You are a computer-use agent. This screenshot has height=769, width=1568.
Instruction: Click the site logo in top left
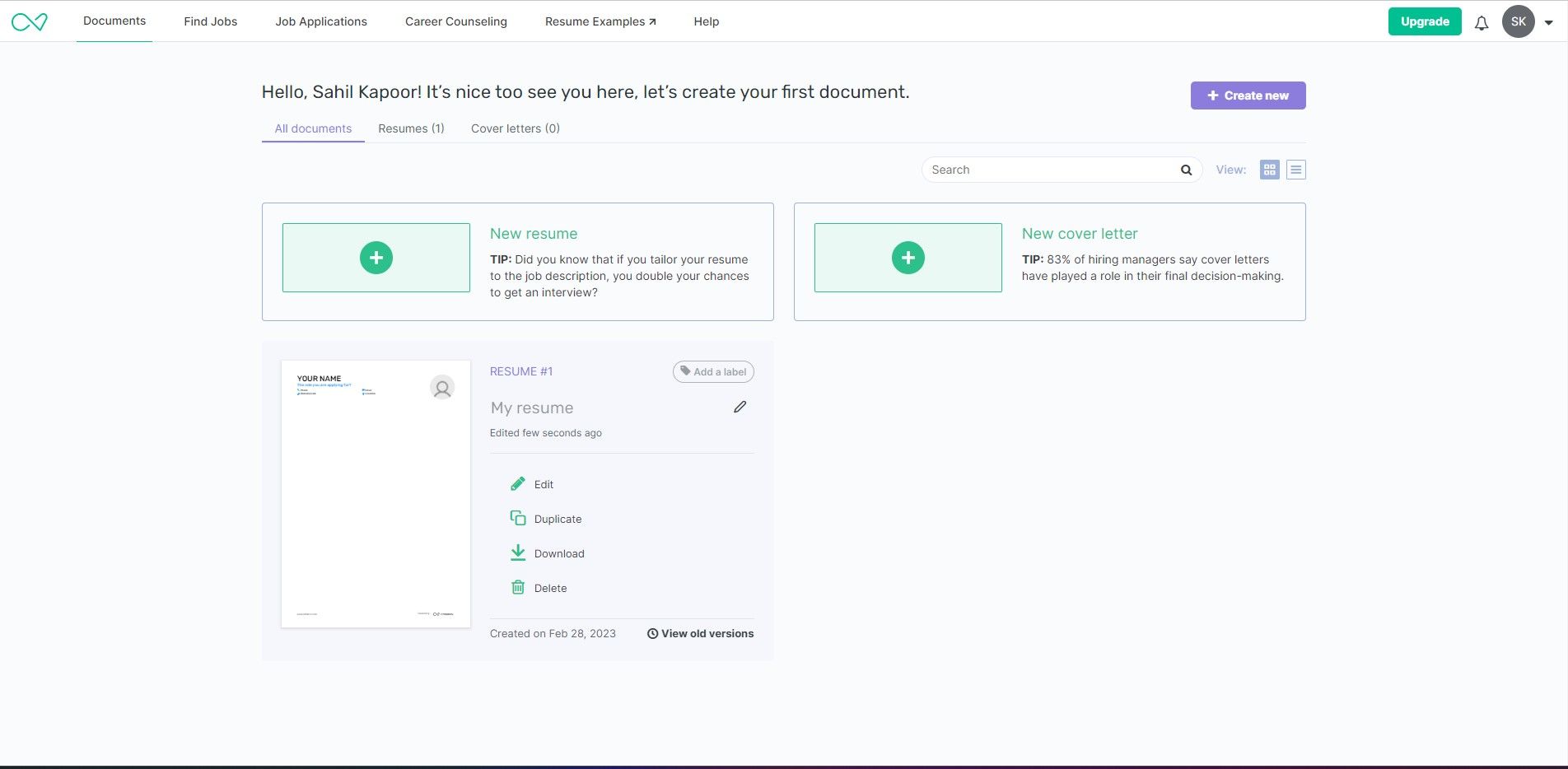tap(30, 22)
